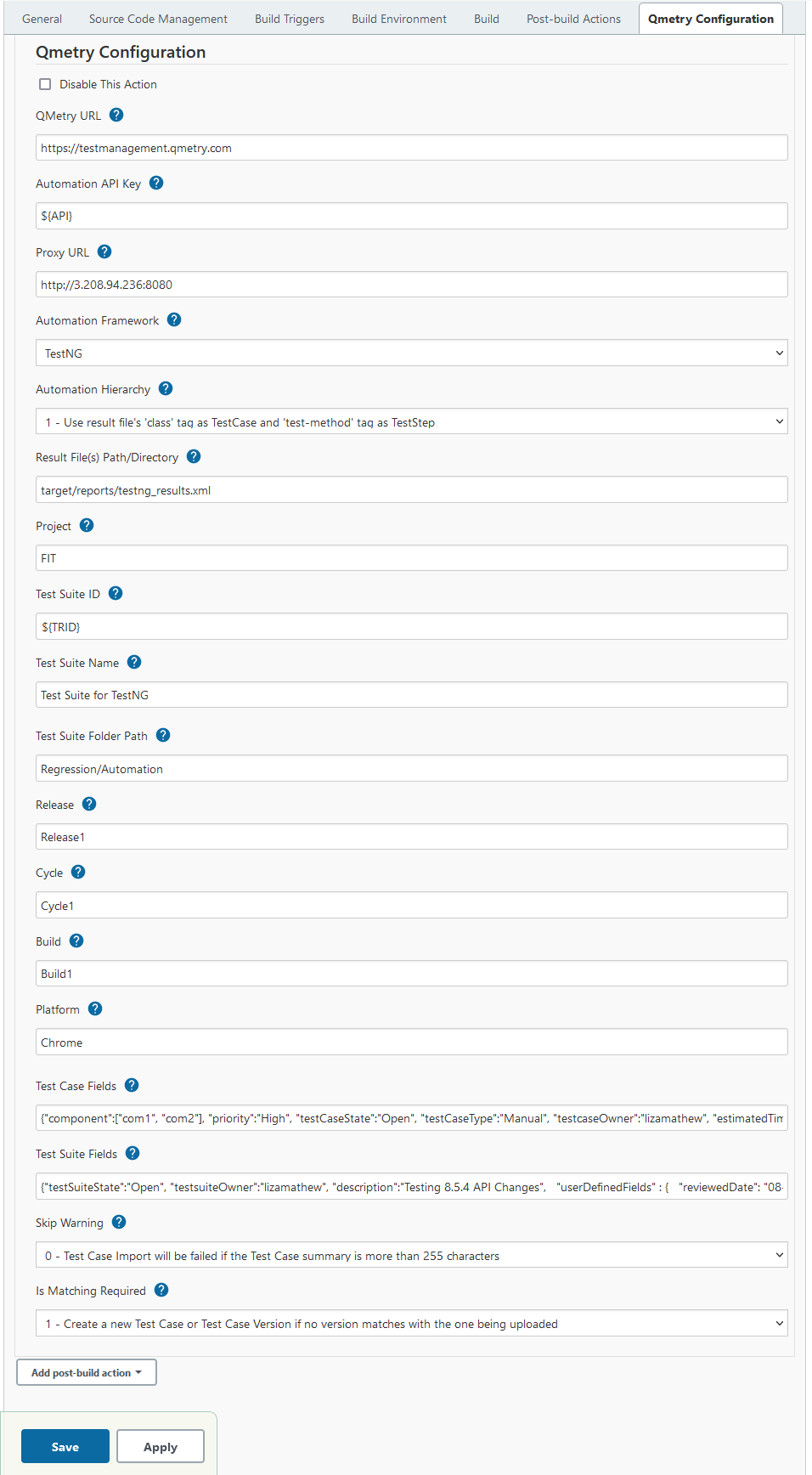Click help icon next to Platform

[95, 1009]
